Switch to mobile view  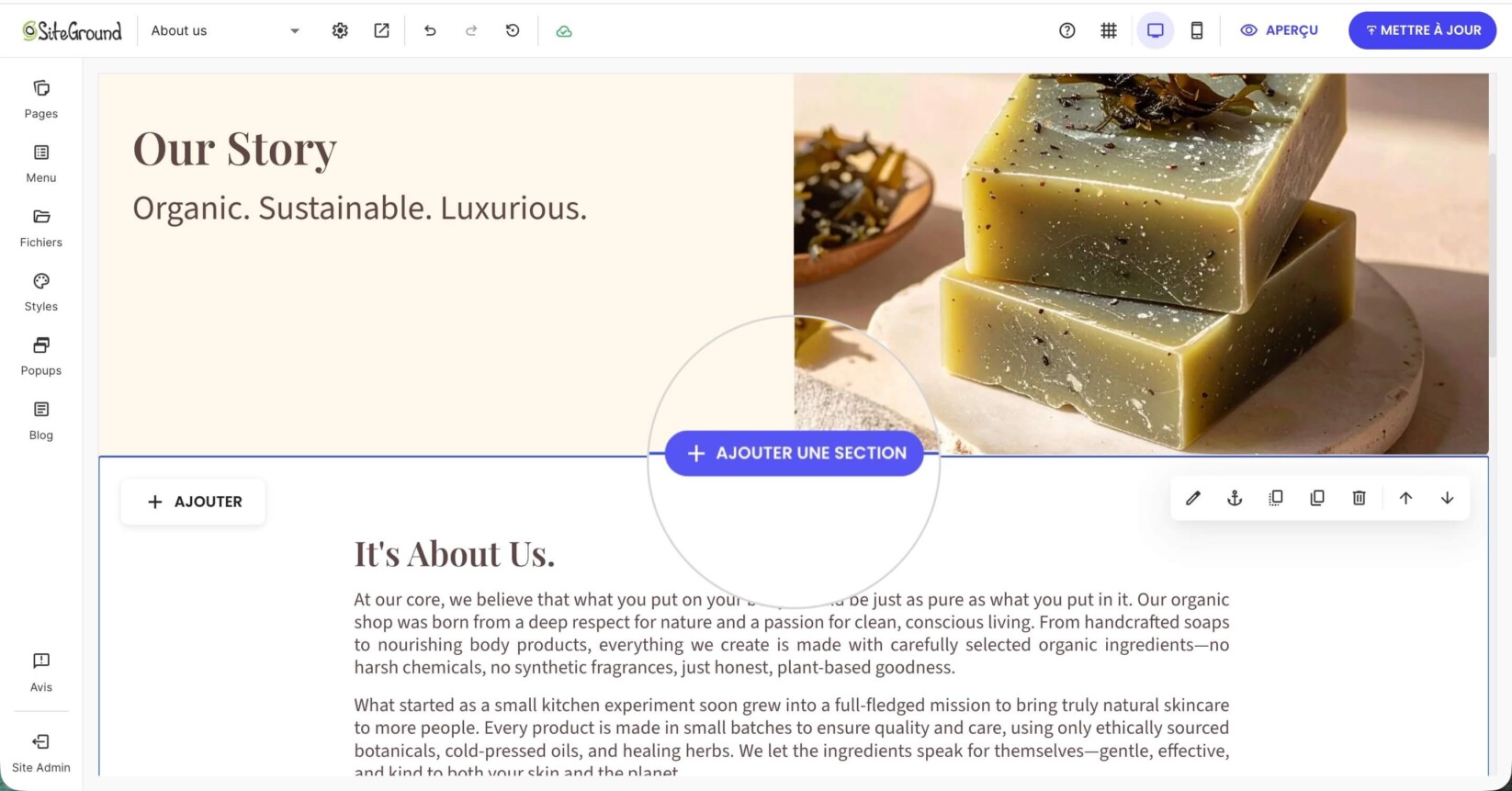[x=1197, y=30]
